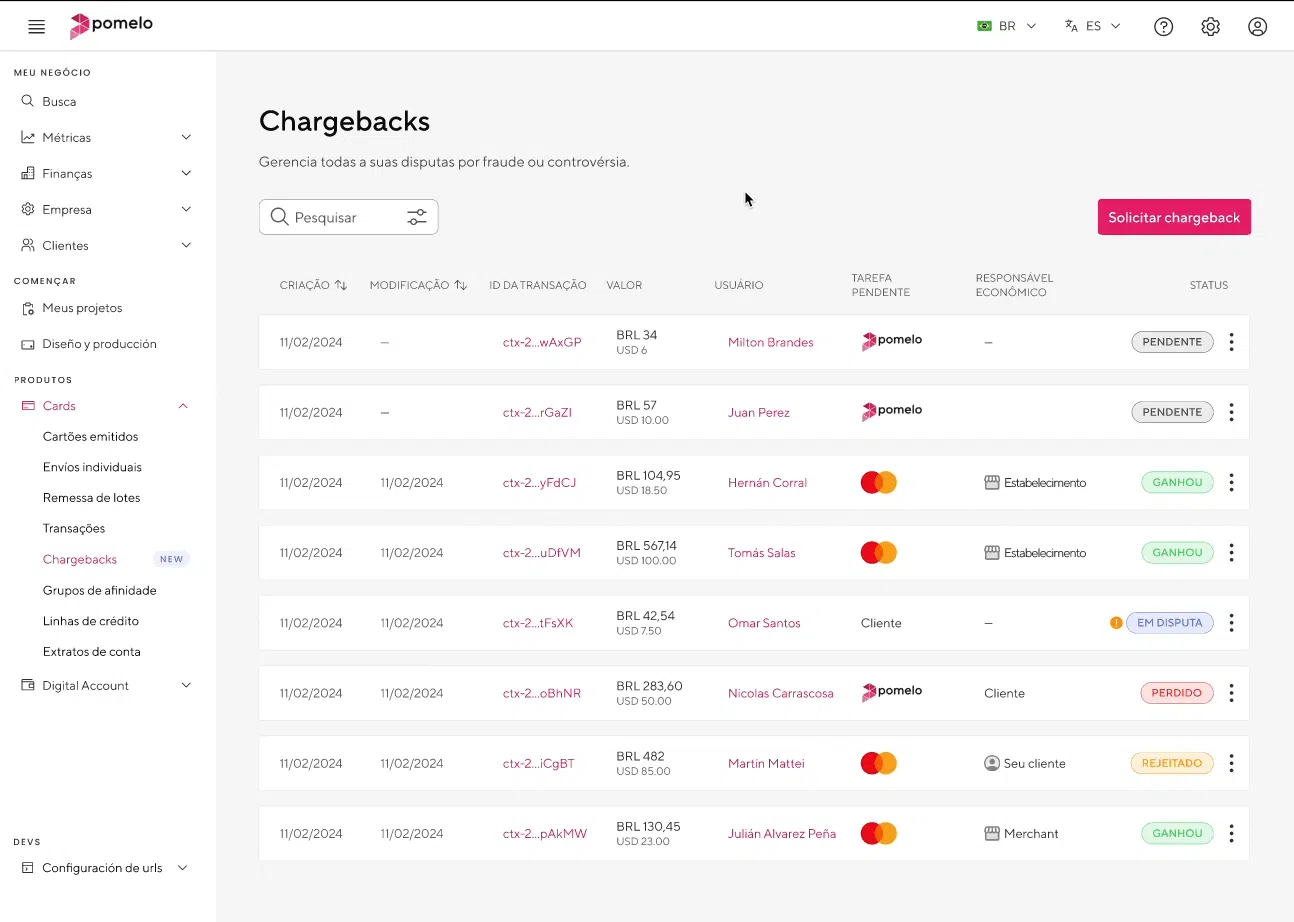1294x922 pixels.
Task: Toggle sorting on the Modificação column
Action: click(459, 285)
